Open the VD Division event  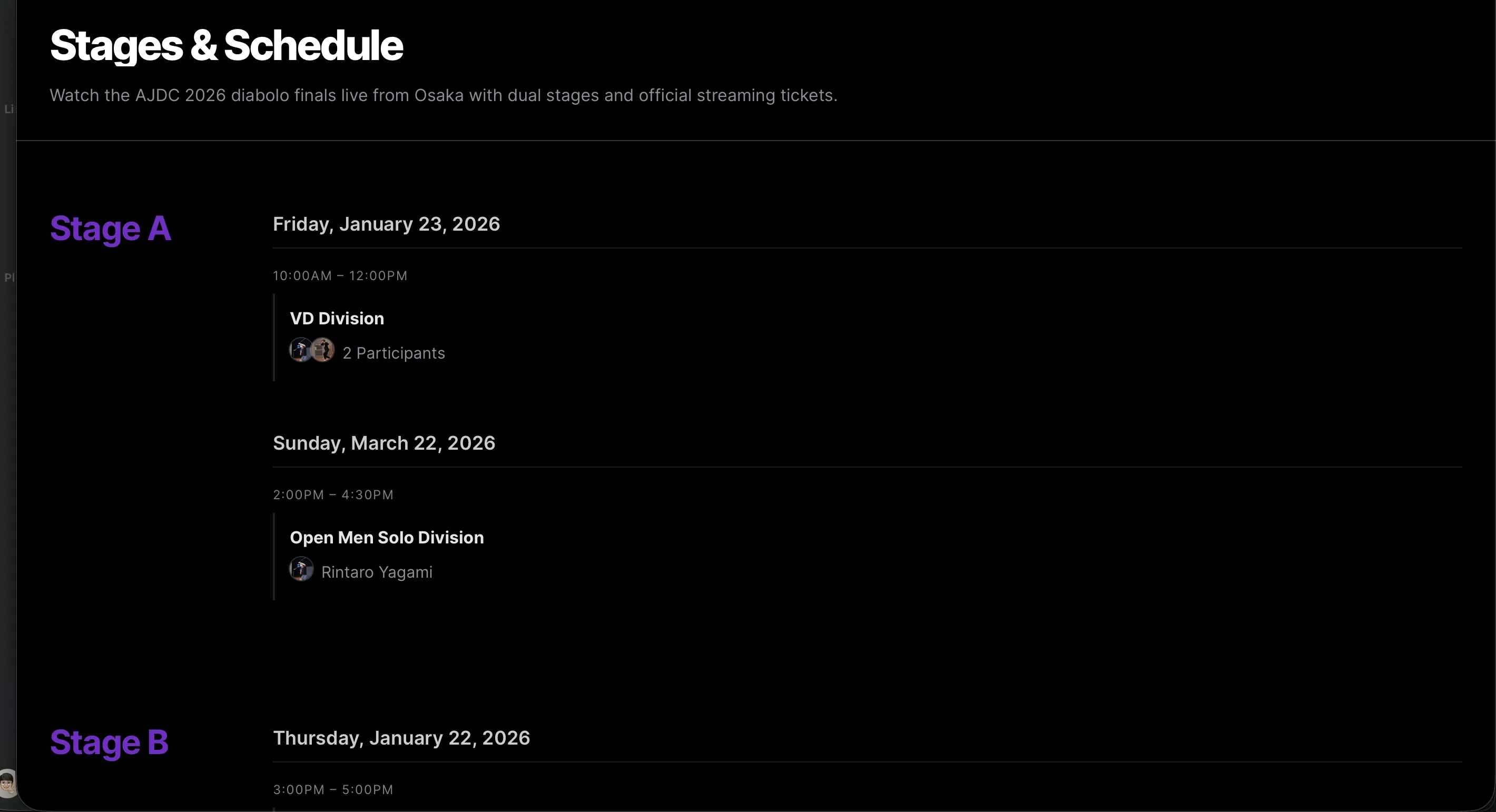(337, 319)
